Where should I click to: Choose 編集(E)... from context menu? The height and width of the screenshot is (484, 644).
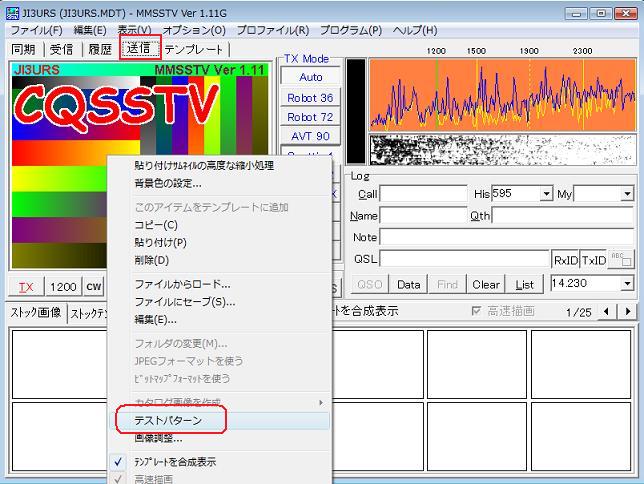coord(220,319)
